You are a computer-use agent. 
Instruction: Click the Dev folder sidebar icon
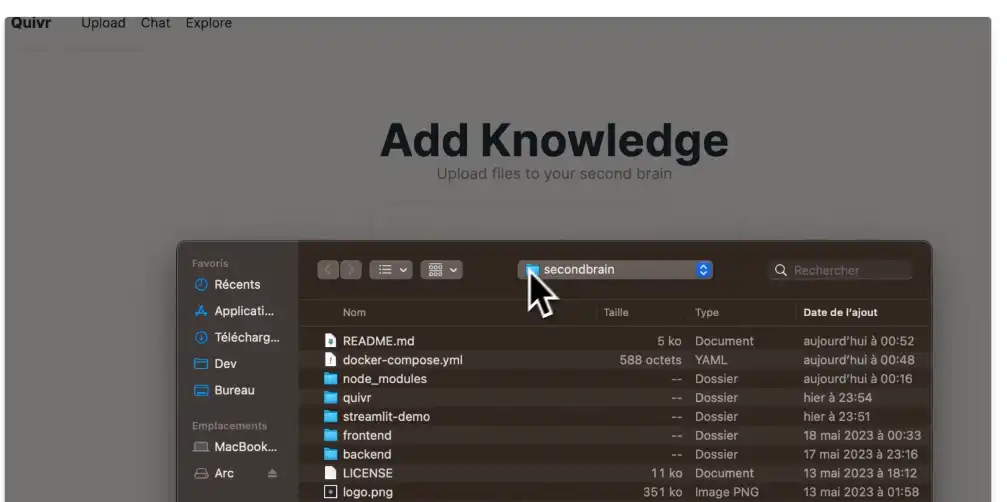[201, 364]
